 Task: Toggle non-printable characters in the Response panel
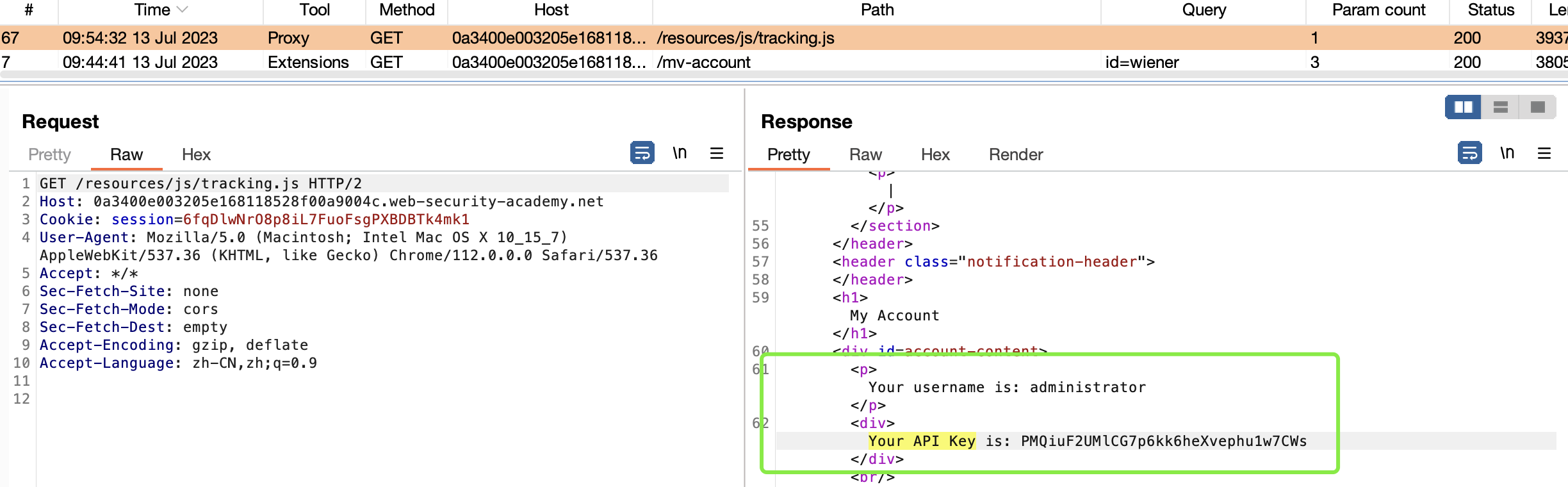click(1507, 153)
